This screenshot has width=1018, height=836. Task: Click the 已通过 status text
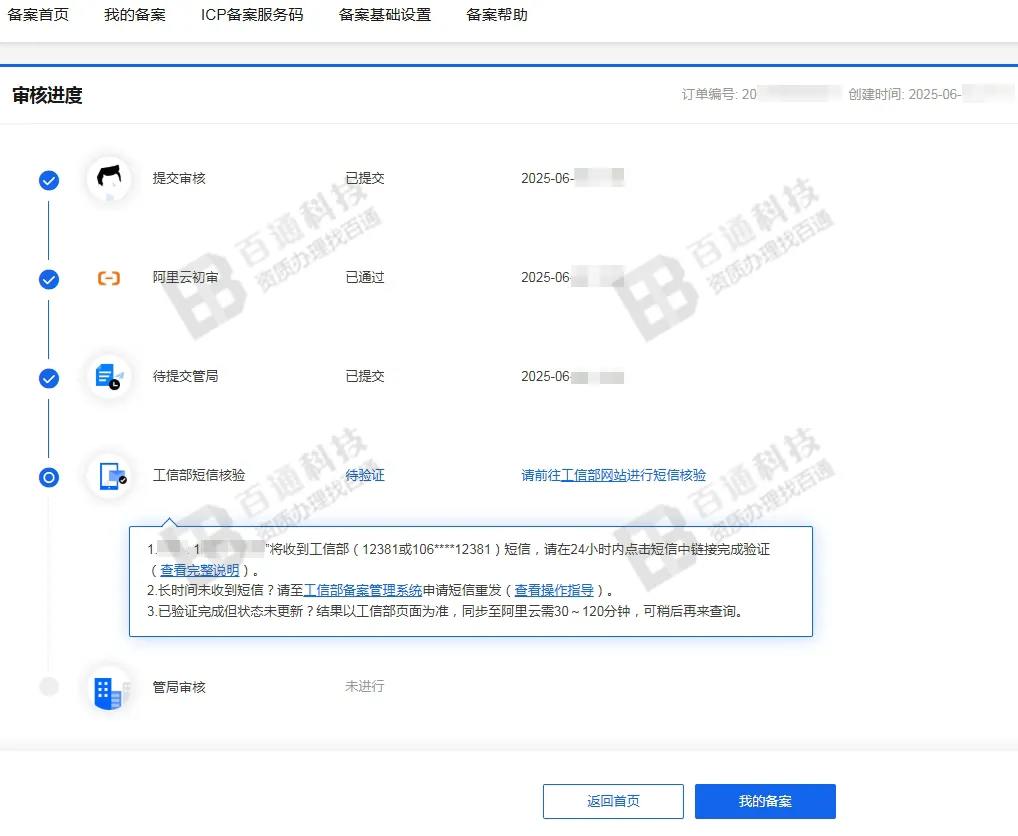pos(365,277)
